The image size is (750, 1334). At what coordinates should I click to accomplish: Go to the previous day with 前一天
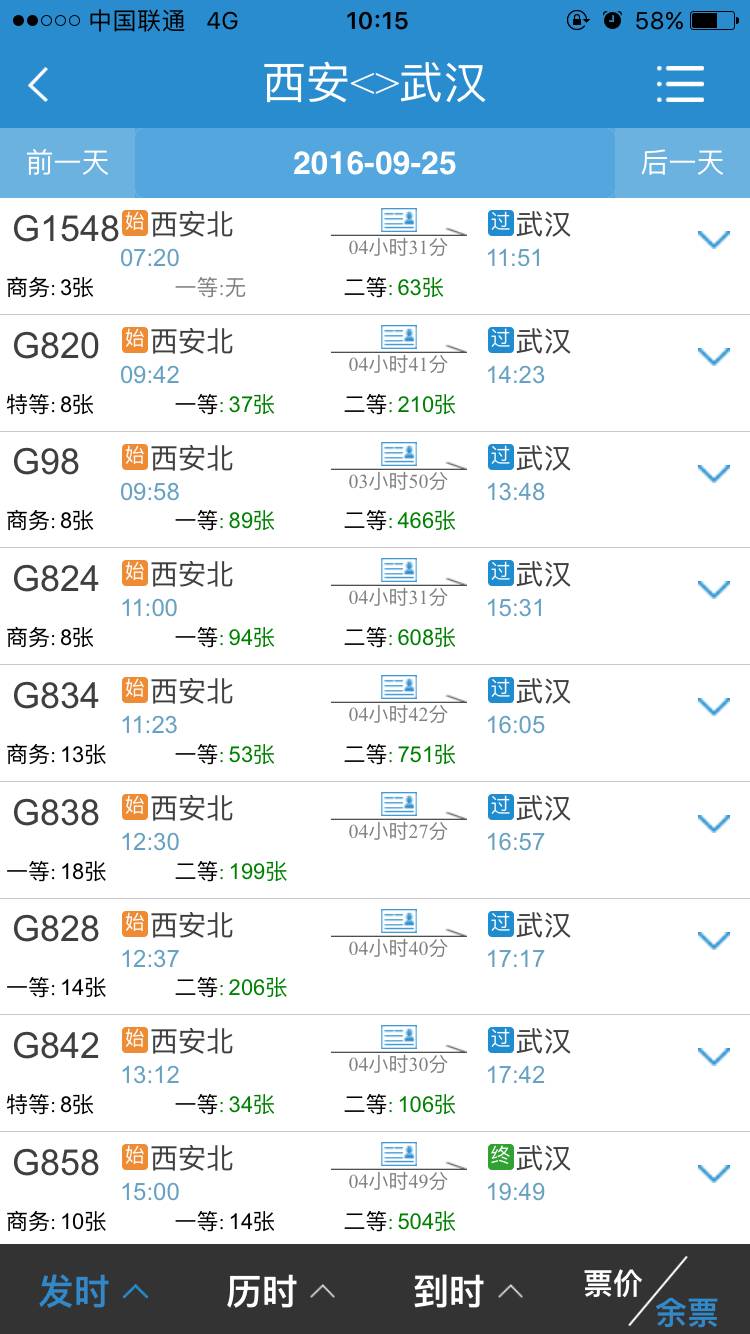[67, 164]
